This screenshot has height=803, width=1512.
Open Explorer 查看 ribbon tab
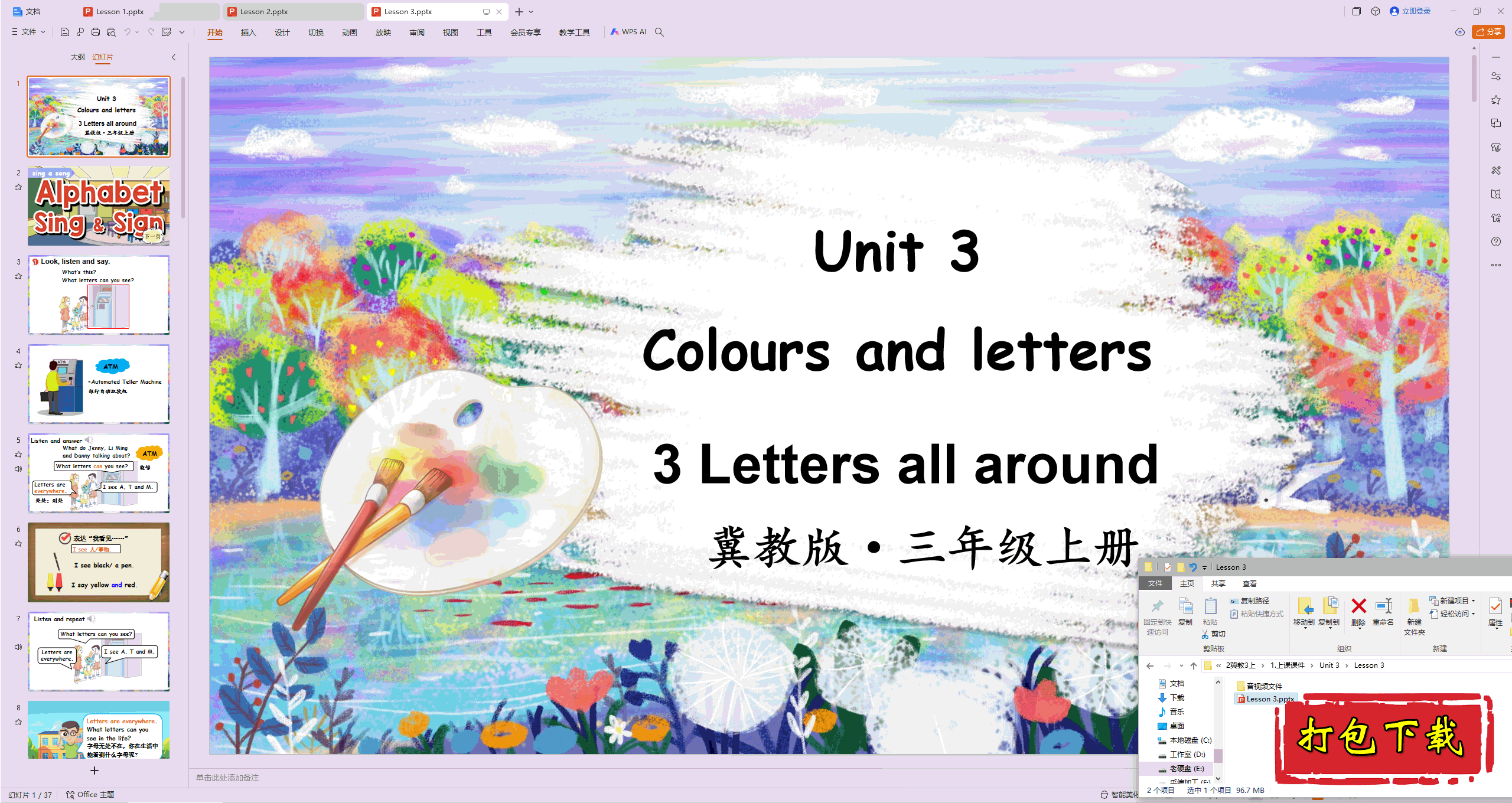point(1249,584)
